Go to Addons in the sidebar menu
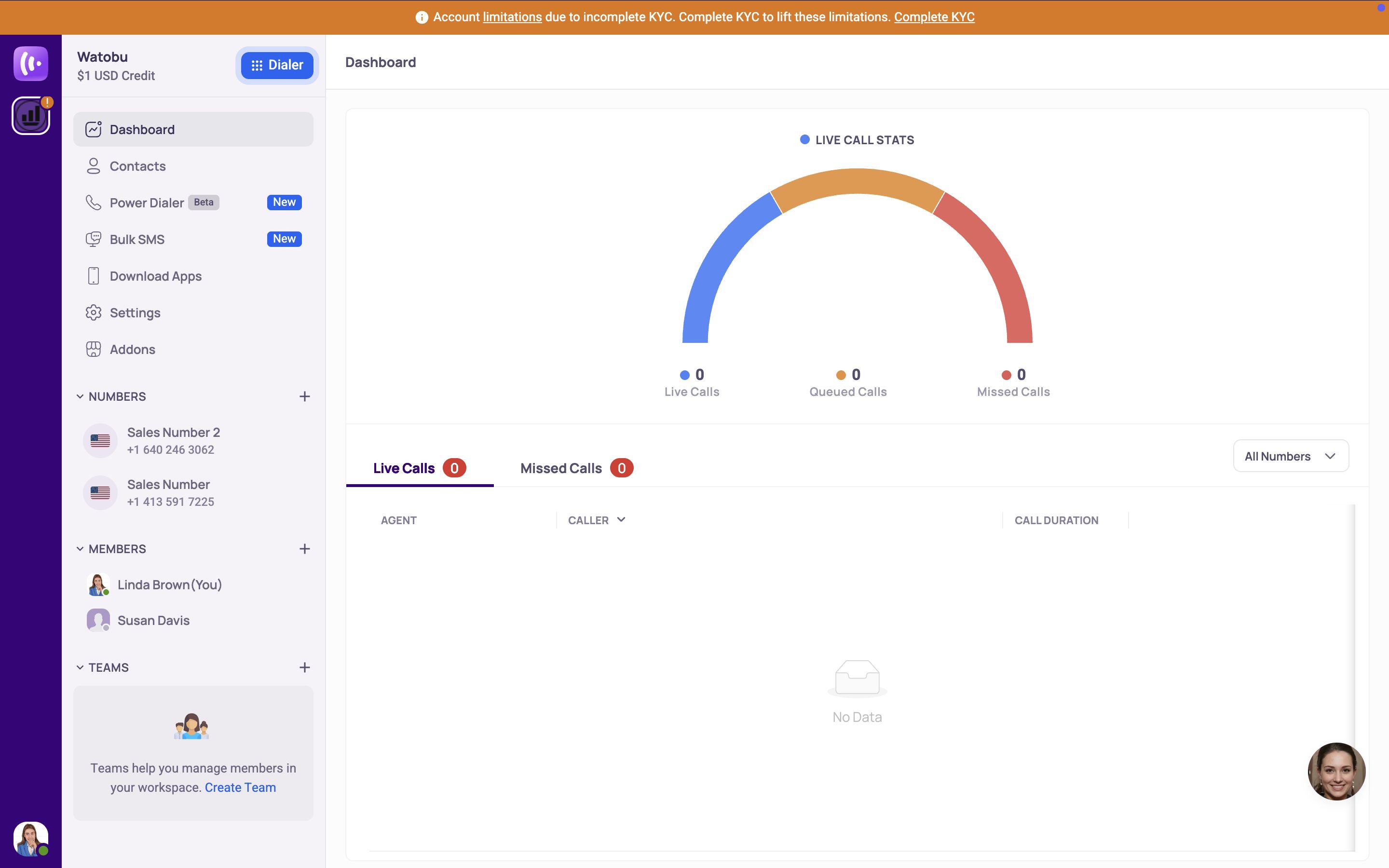Image resolution: width=1389 pixels, height=868 pixels. click(x=193, y=349)
